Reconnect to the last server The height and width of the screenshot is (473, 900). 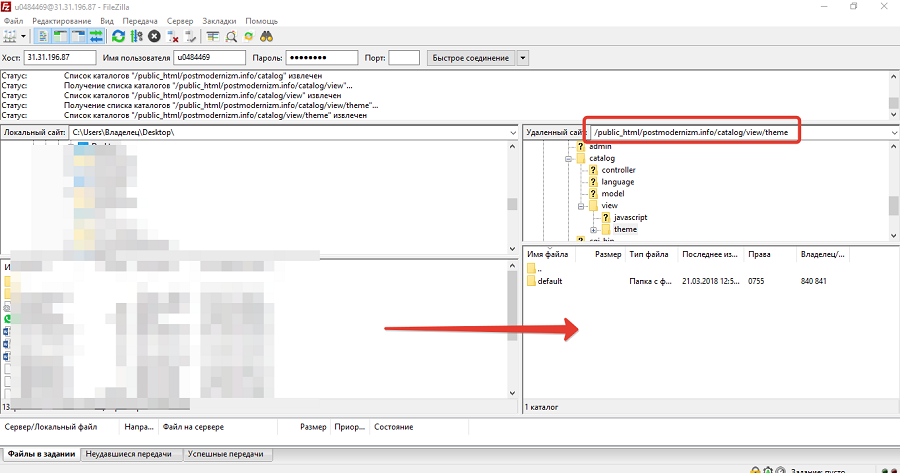191,37
